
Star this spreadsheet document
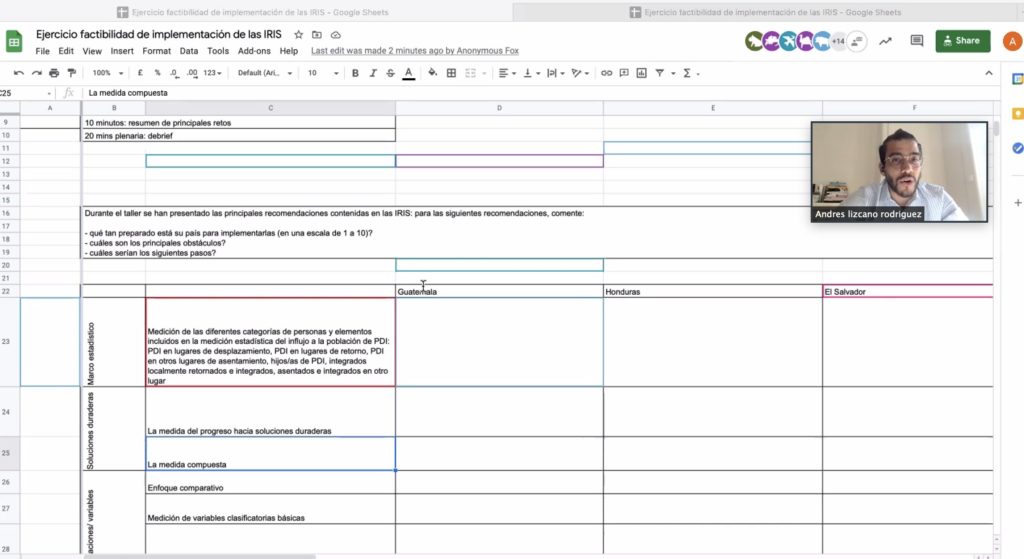pyautogui.click(x=298, y=34)
